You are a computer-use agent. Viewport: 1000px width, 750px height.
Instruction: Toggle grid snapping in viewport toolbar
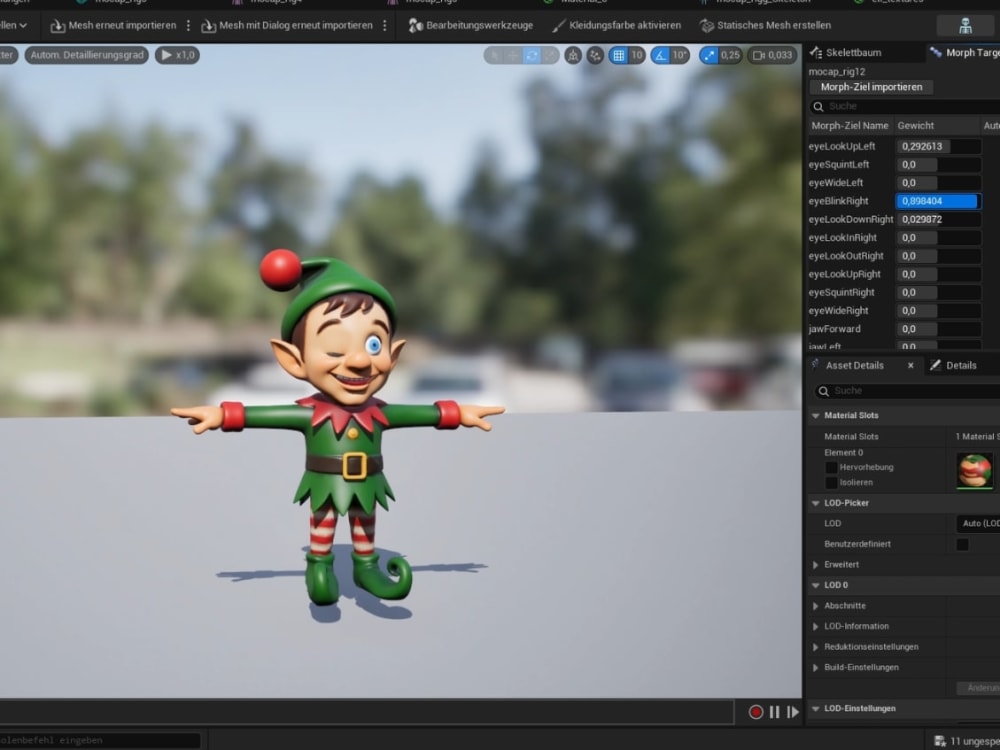coord(618,55)
